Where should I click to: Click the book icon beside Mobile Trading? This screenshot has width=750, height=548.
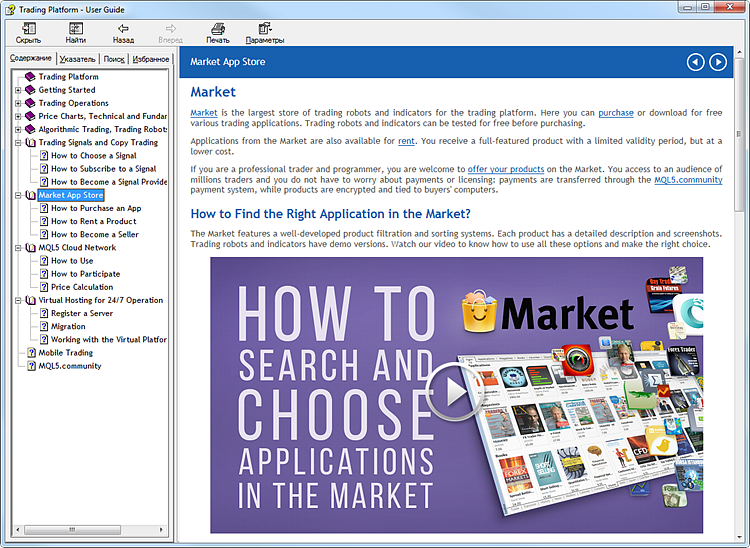[x=30, y=353]
